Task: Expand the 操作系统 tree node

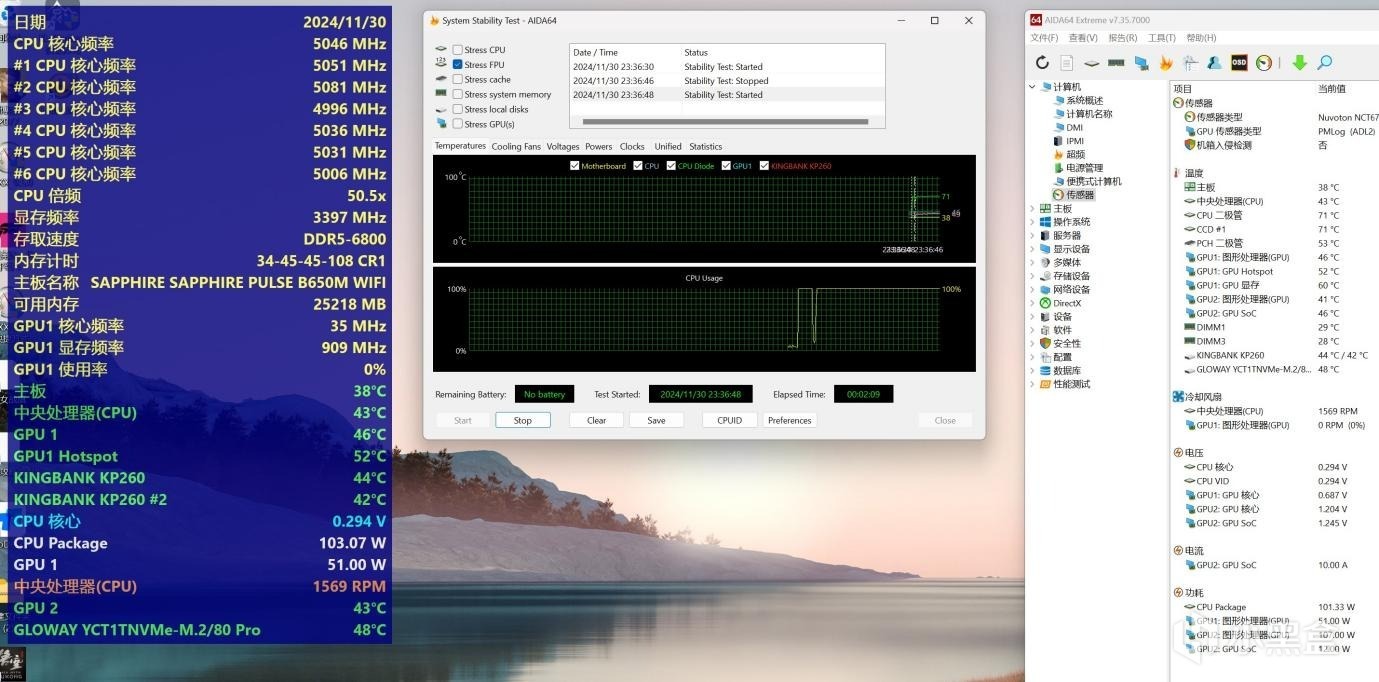Action: point(1033,222)
